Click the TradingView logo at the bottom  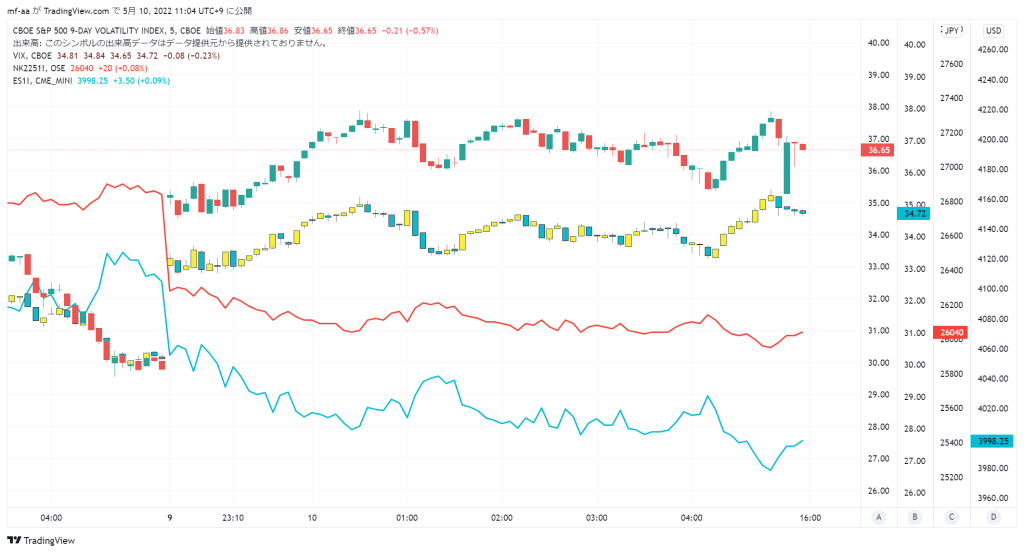tap(40, 541)
